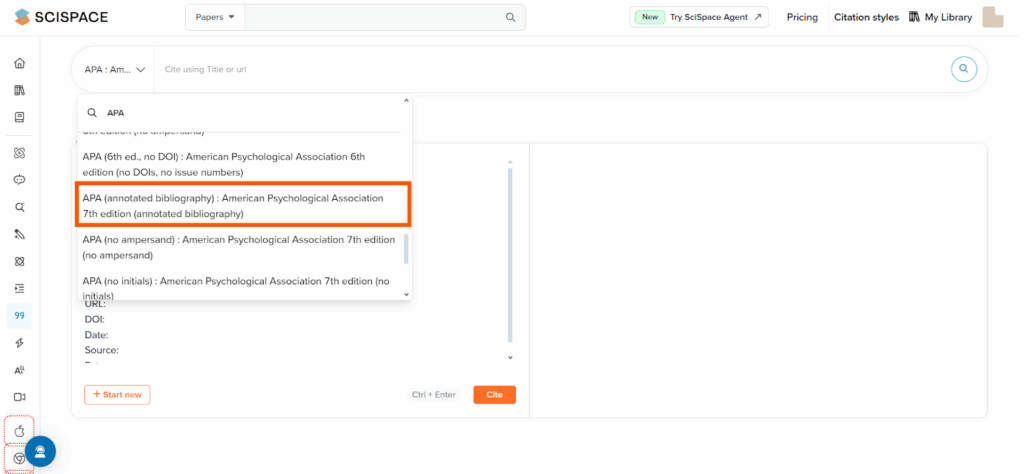Image resolution: width=1024 pixels, height=474 pixels.
Task: Click the magnifier icon in style search
Action: coord(93,113)
